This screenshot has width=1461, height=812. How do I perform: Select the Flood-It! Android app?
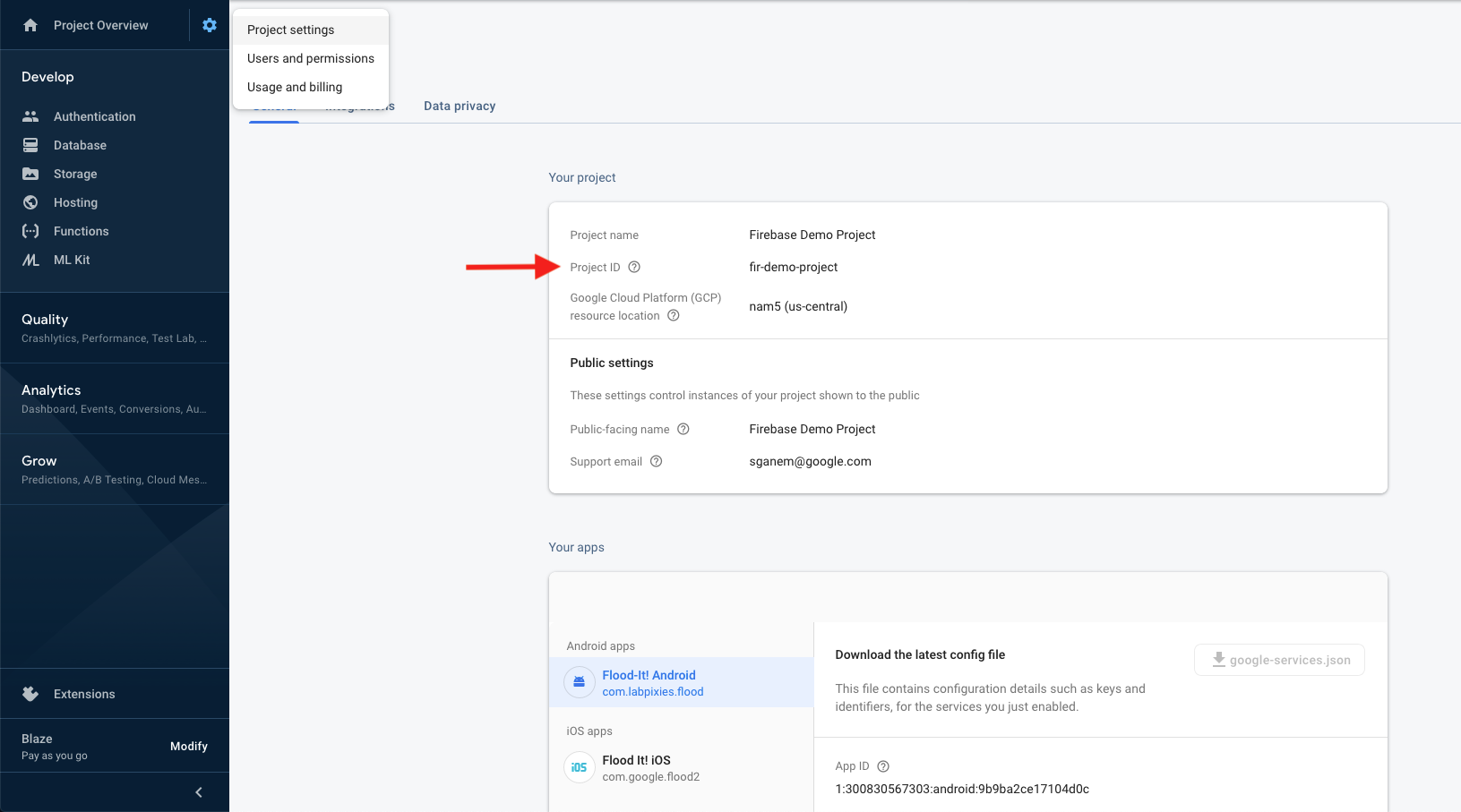[681, 682]
